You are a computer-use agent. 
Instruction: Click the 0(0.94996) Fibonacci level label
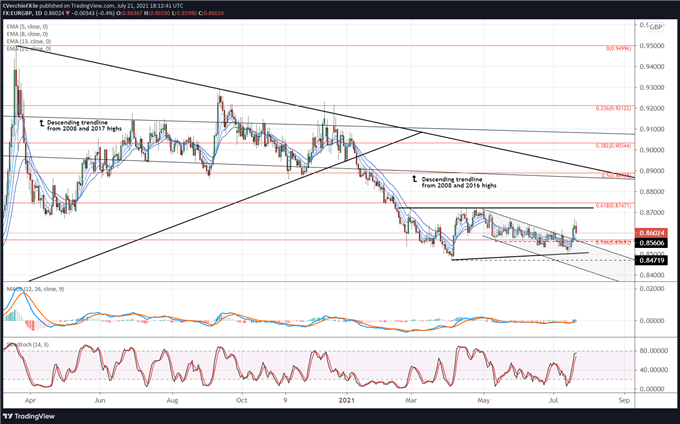coord(618,49)
